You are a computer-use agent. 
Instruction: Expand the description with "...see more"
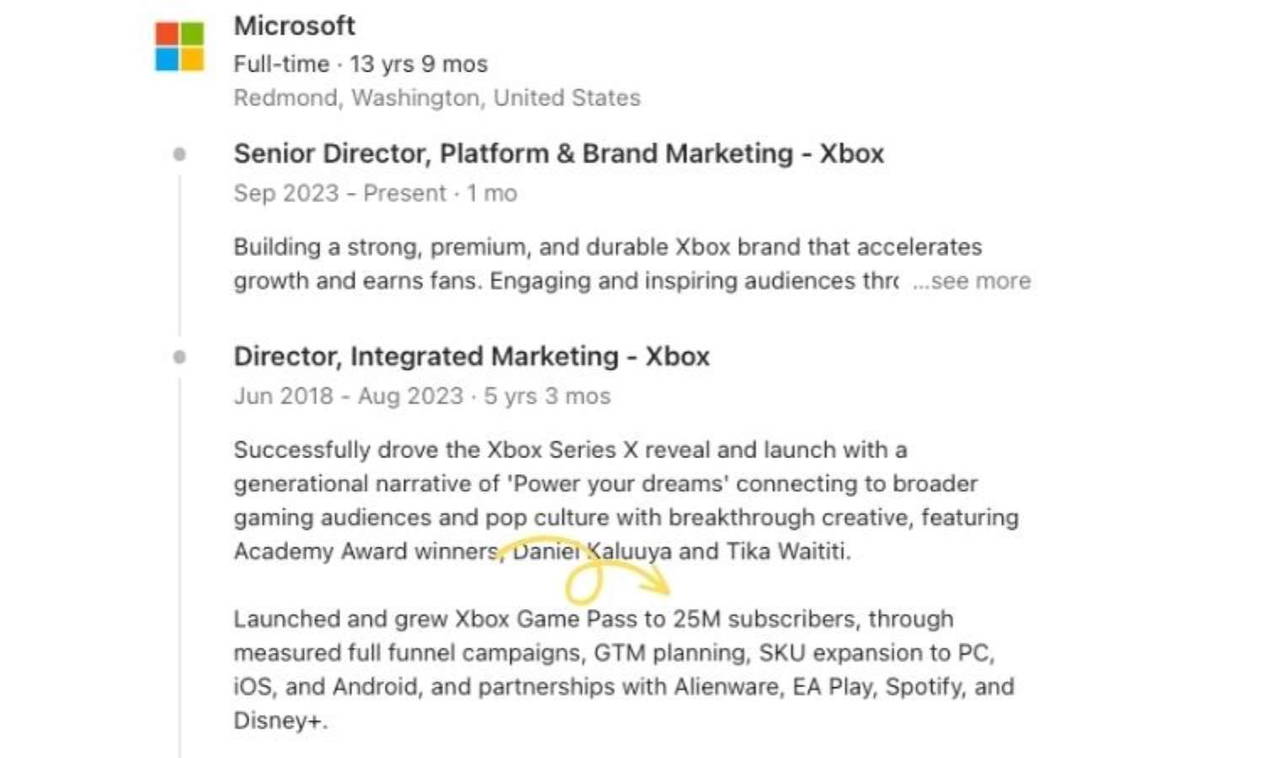971,282
